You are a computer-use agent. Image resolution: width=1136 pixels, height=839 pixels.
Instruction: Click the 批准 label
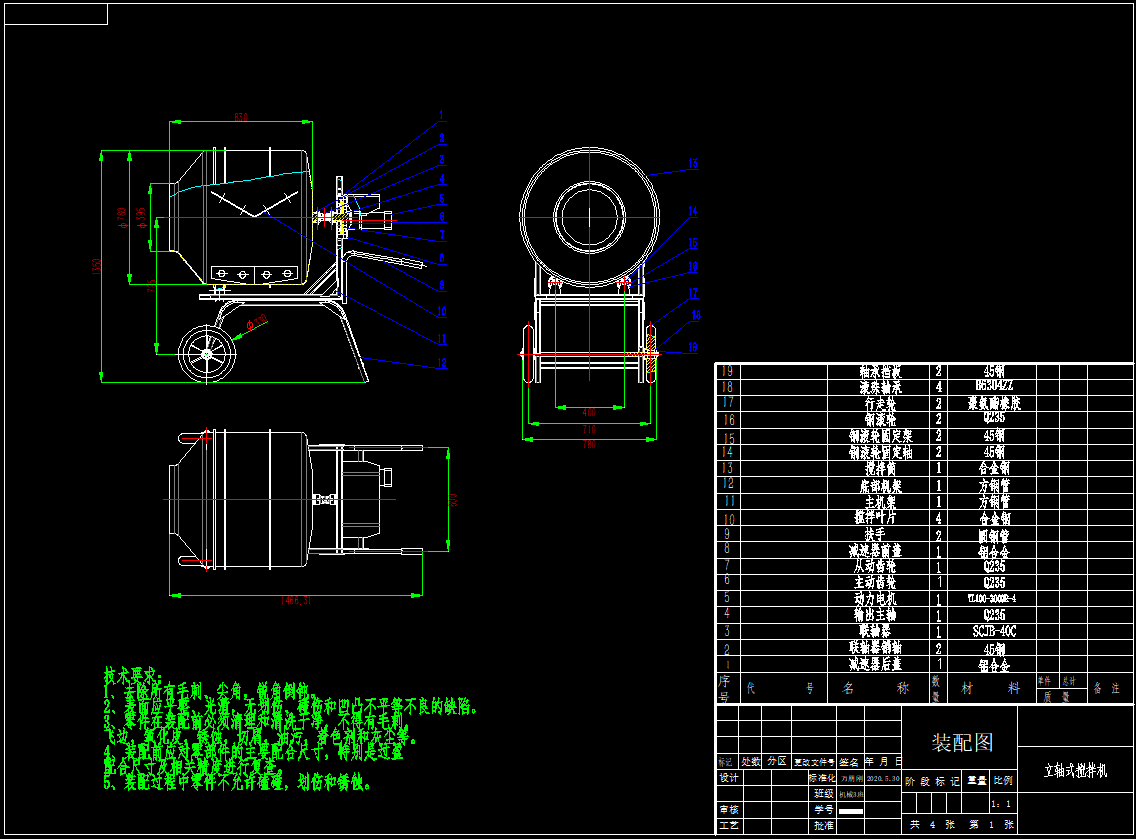pos(822,825)
